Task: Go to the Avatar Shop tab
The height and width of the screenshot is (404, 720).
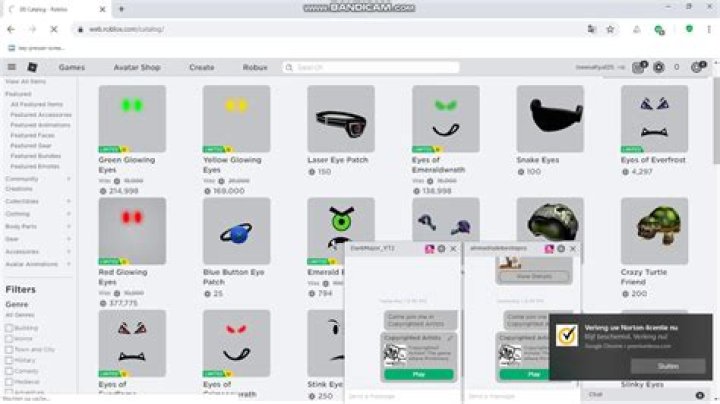Action: 137,67
